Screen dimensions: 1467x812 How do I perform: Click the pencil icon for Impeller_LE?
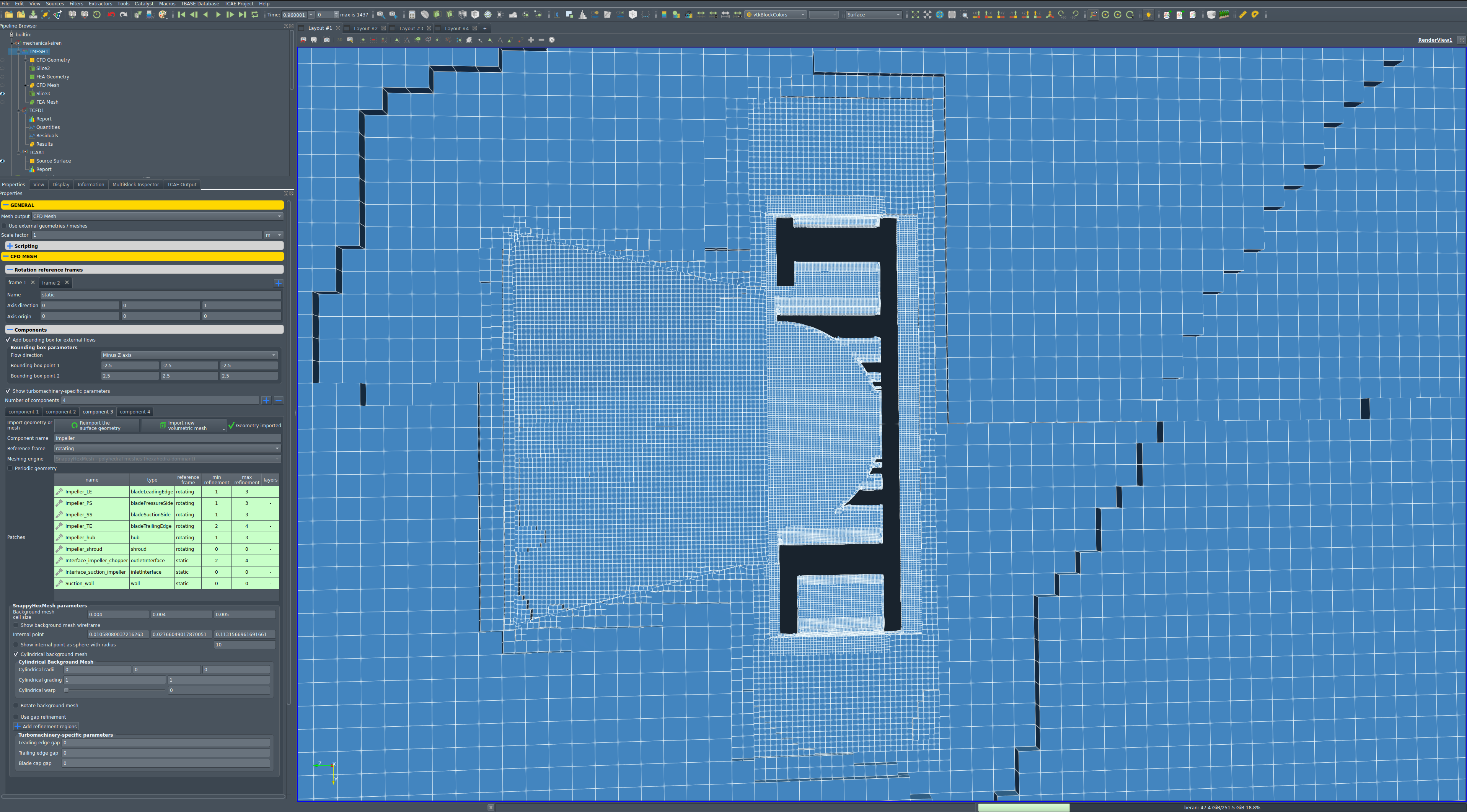pos(59,491)
